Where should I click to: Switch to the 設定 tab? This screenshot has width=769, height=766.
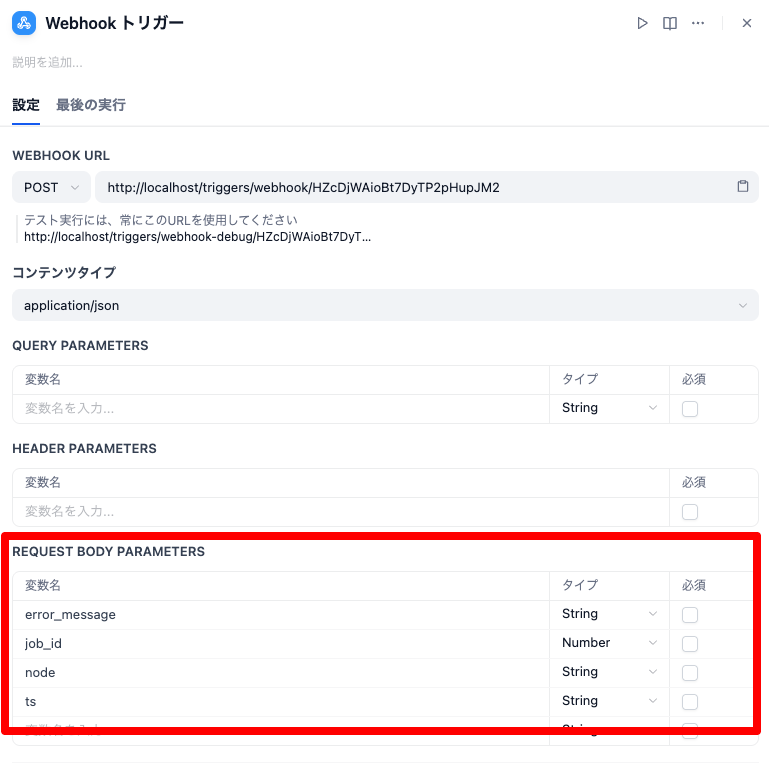click(26, 105)
